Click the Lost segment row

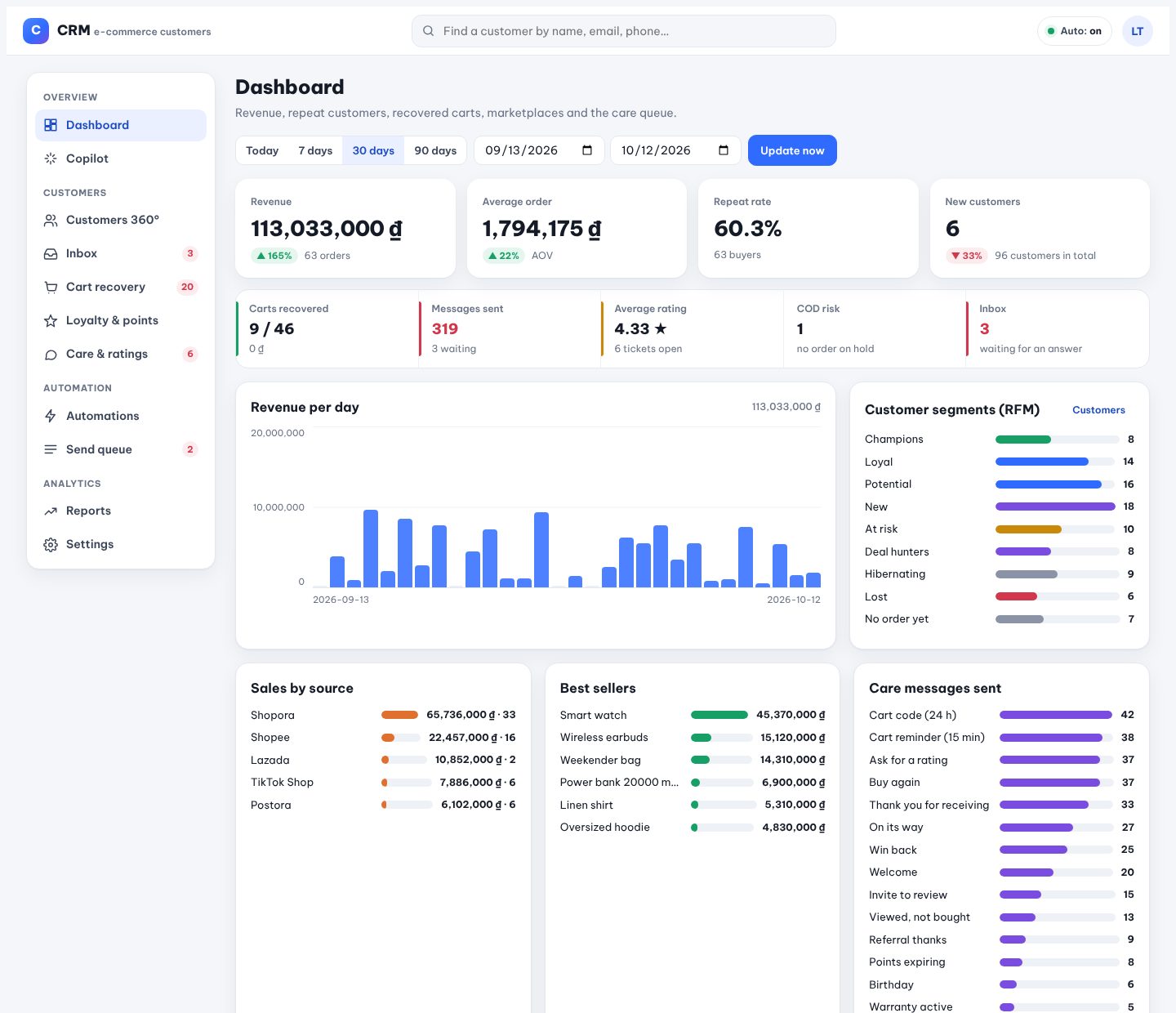[1000, 597]
